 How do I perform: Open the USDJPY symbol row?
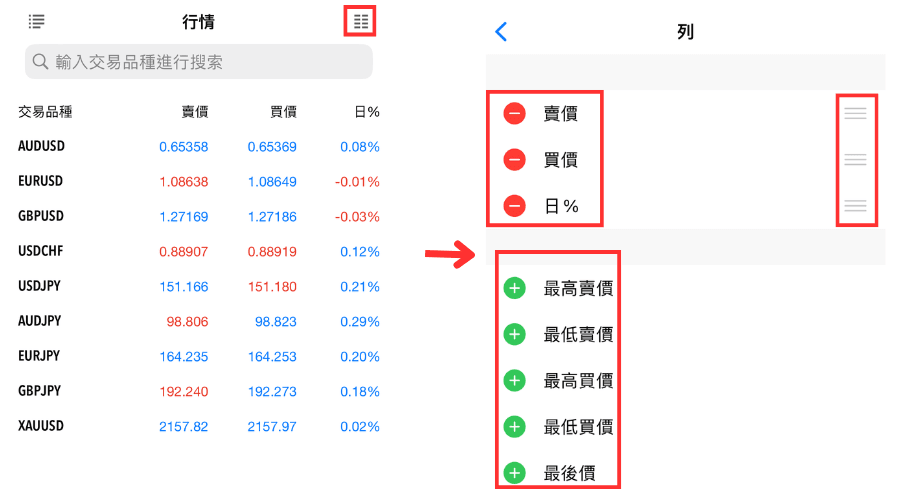point(199,286)
